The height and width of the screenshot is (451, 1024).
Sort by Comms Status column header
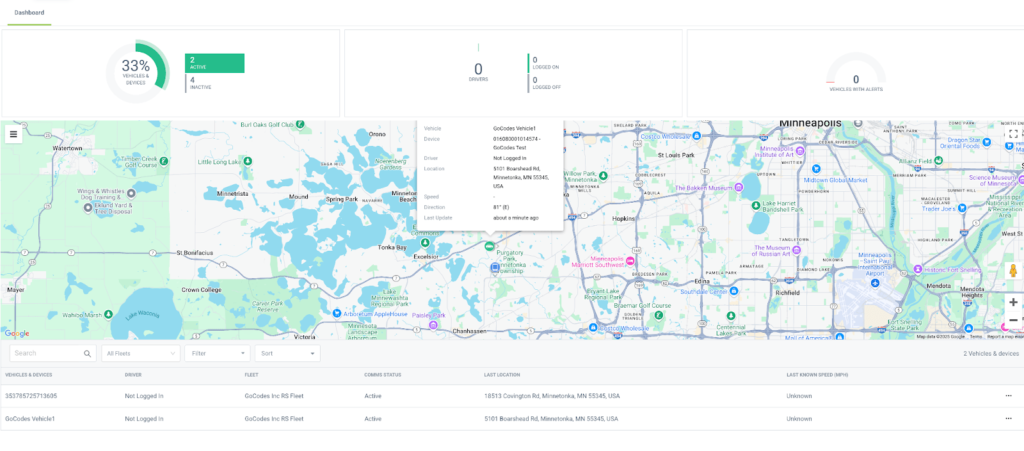pos(383,375)
